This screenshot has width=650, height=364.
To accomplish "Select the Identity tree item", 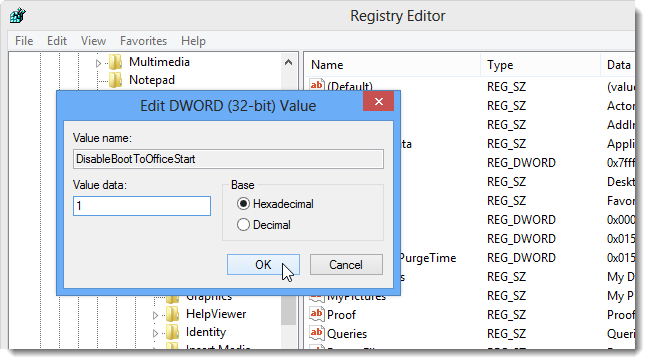I will tap(206, 332).
